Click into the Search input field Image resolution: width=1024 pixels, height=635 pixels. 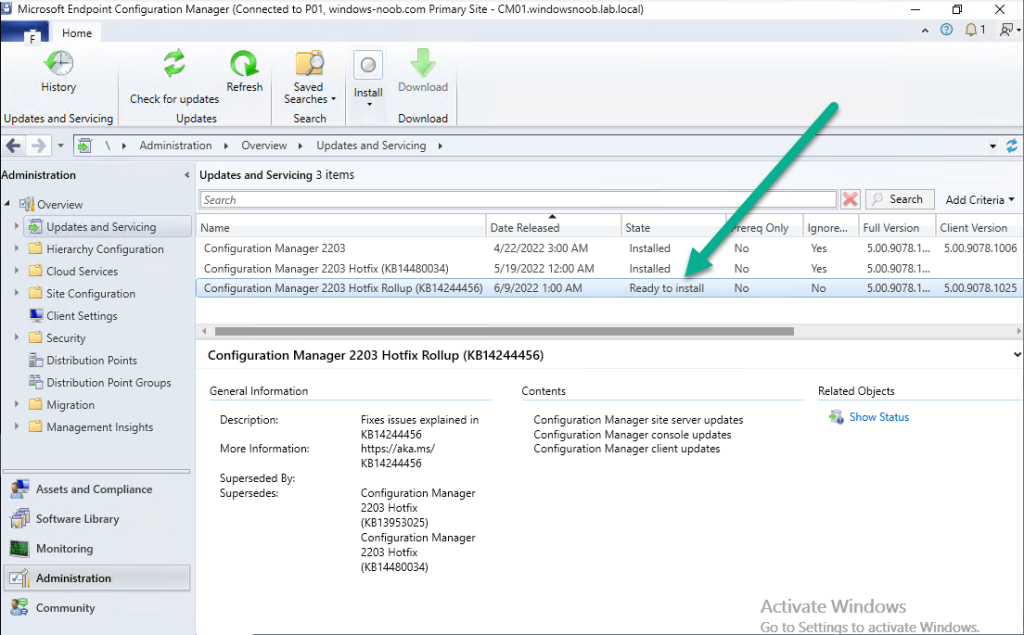click(x=518, y=200)
